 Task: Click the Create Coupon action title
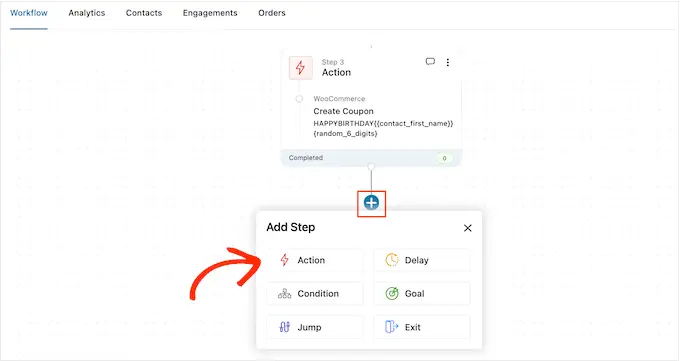(x=343, y=111)
